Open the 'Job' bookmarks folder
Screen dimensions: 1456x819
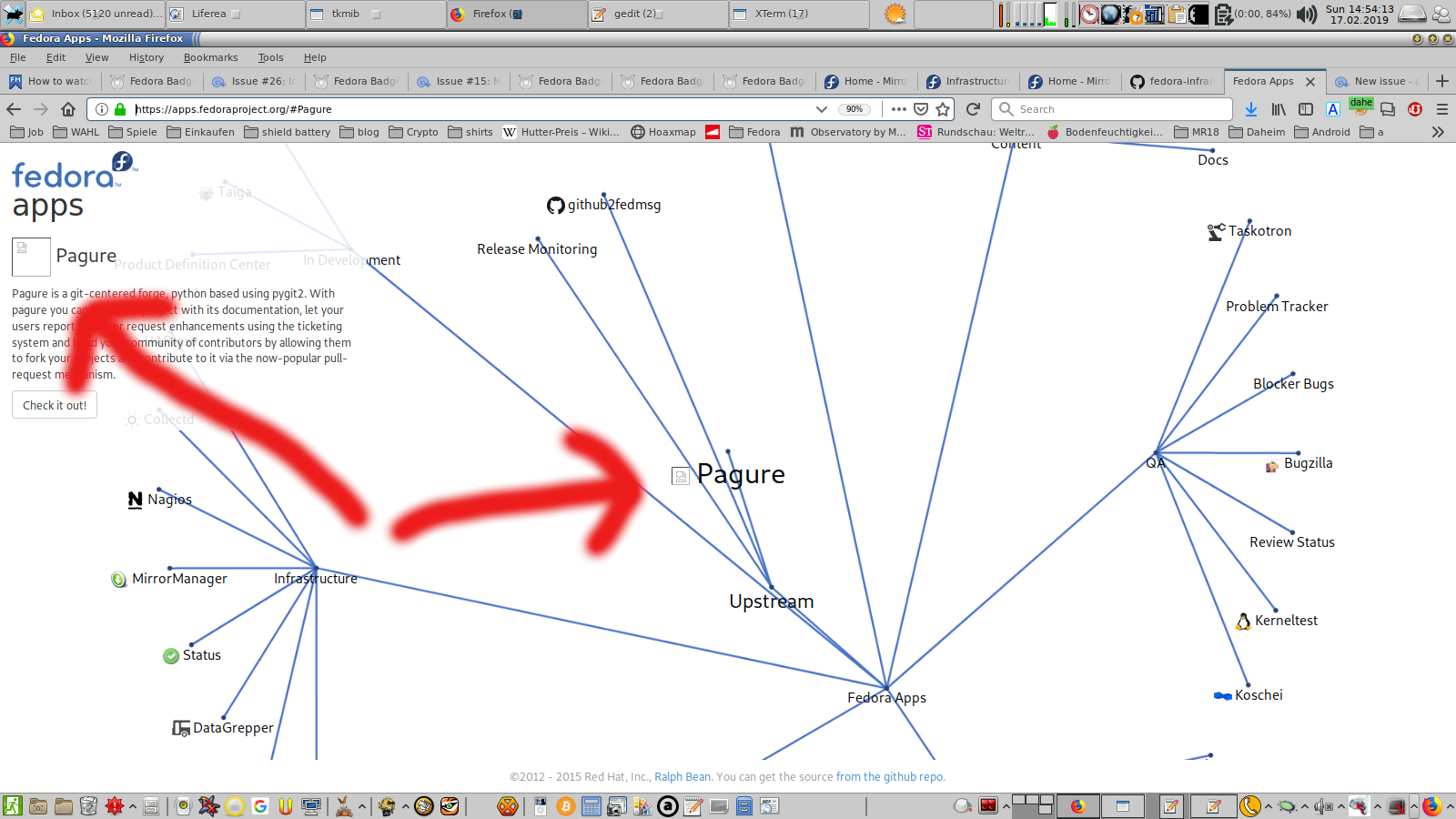[x=26, y=132]
